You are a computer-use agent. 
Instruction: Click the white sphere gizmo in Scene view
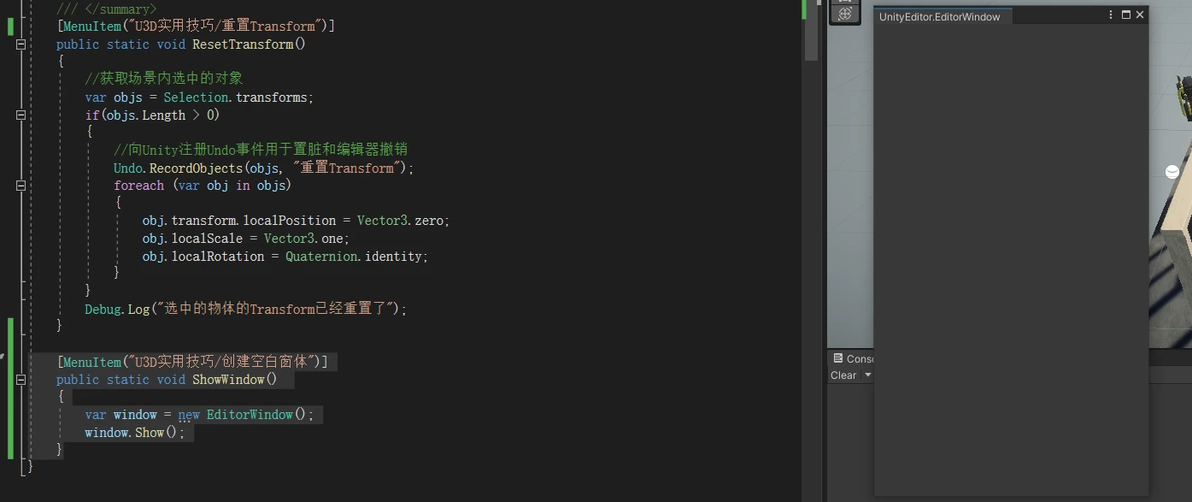point(1172,172)
